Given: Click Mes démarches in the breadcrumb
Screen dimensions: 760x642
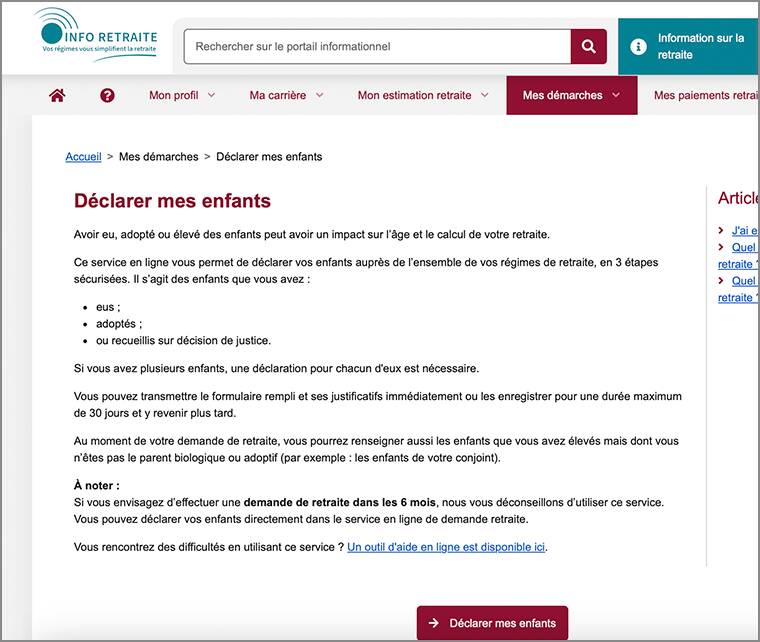Looking at the screenshot, I should (158, 157).
